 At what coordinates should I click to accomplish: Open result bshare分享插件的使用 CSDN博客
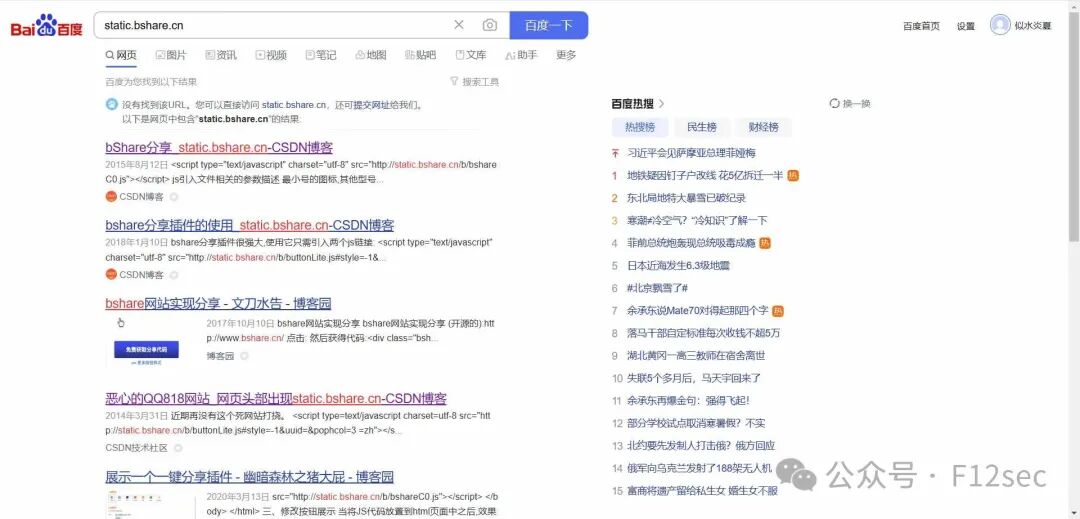coord(249,225)
